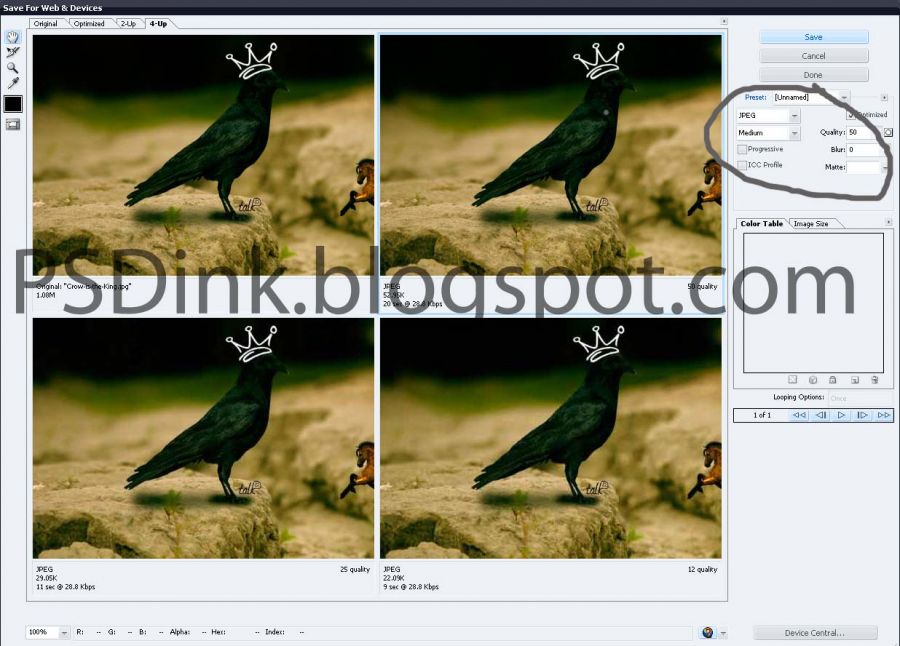900x646 pixels.
Task: Click the lock selected colors icon
Action: point(833,380)
